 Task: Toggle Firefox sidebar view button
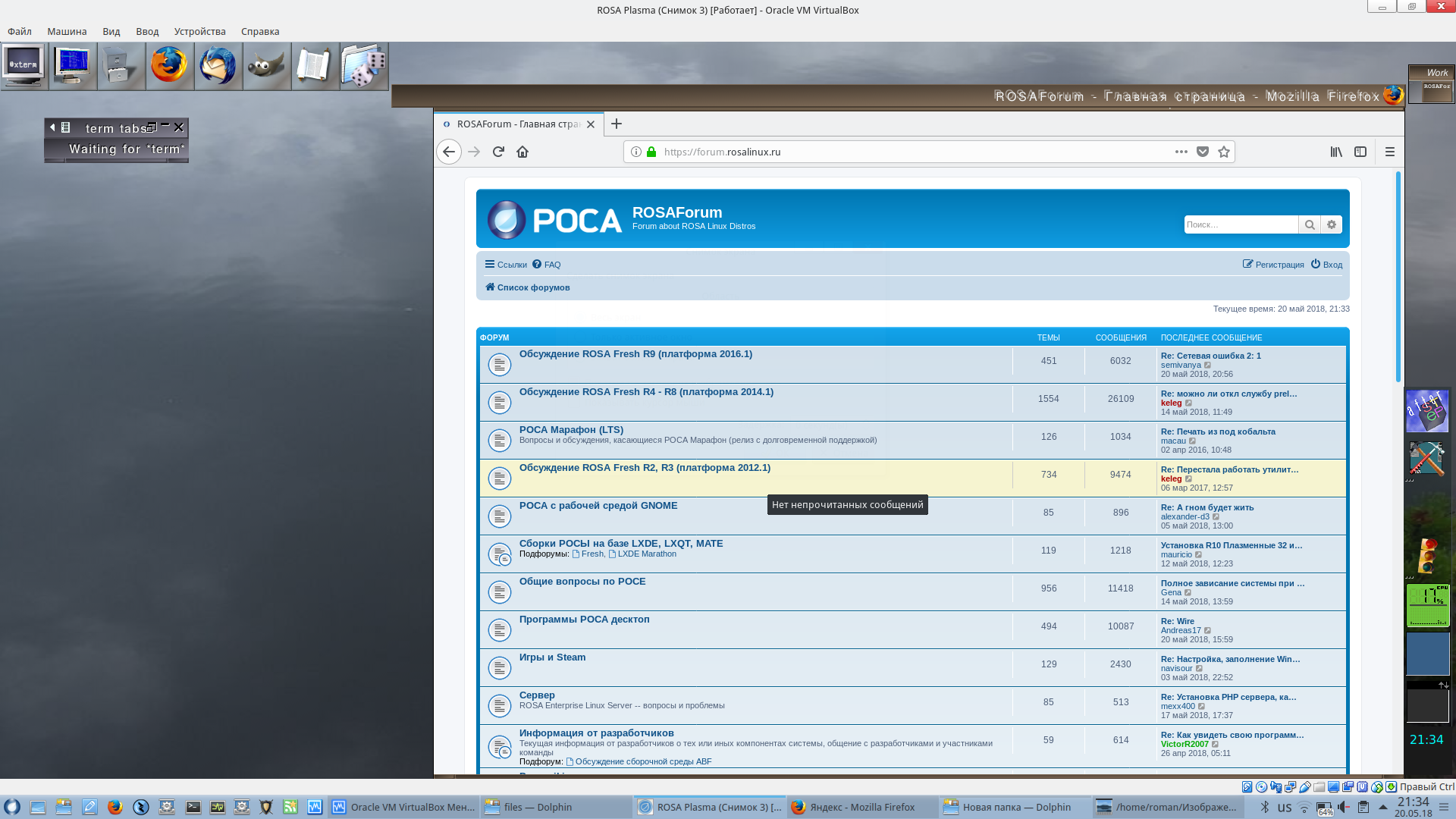pos(1360,152)
